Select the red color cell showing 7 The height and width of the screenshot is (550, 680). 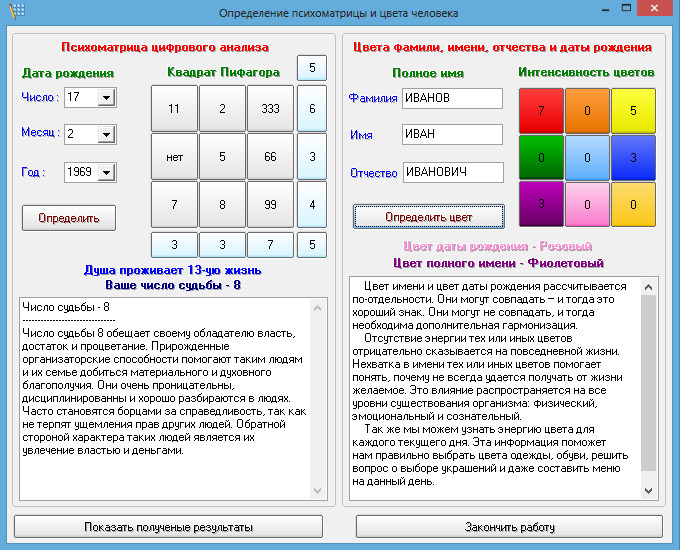(x=541, y=111)
